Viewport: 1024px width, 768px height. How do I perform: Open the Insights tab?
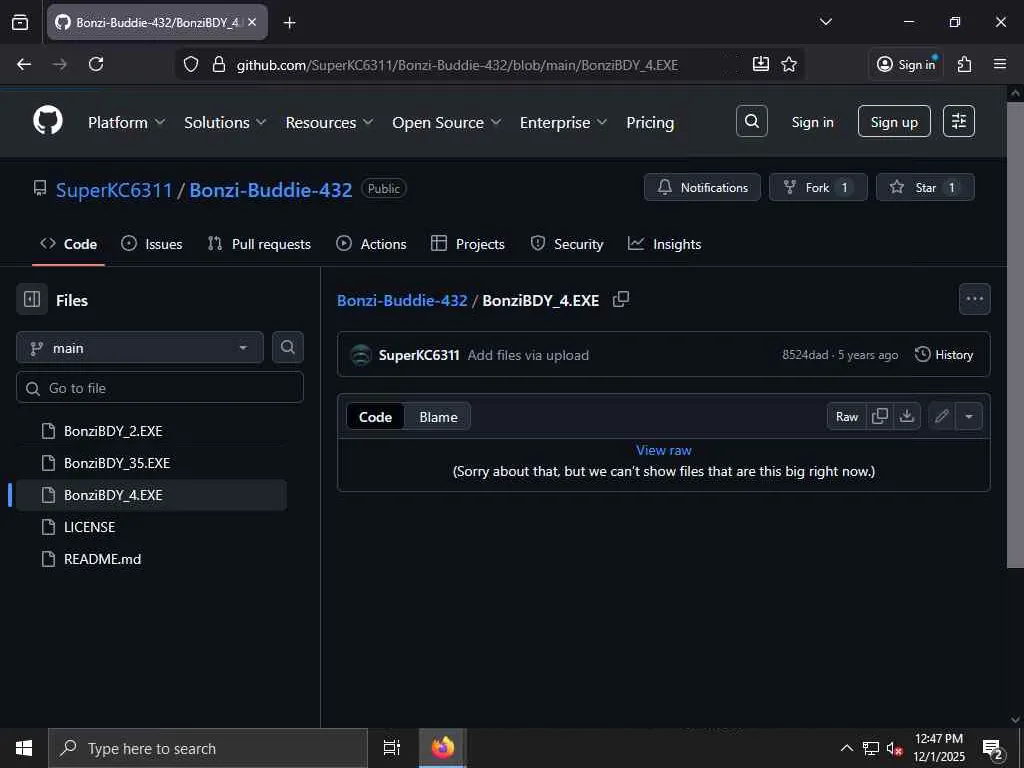click(664, 244)
